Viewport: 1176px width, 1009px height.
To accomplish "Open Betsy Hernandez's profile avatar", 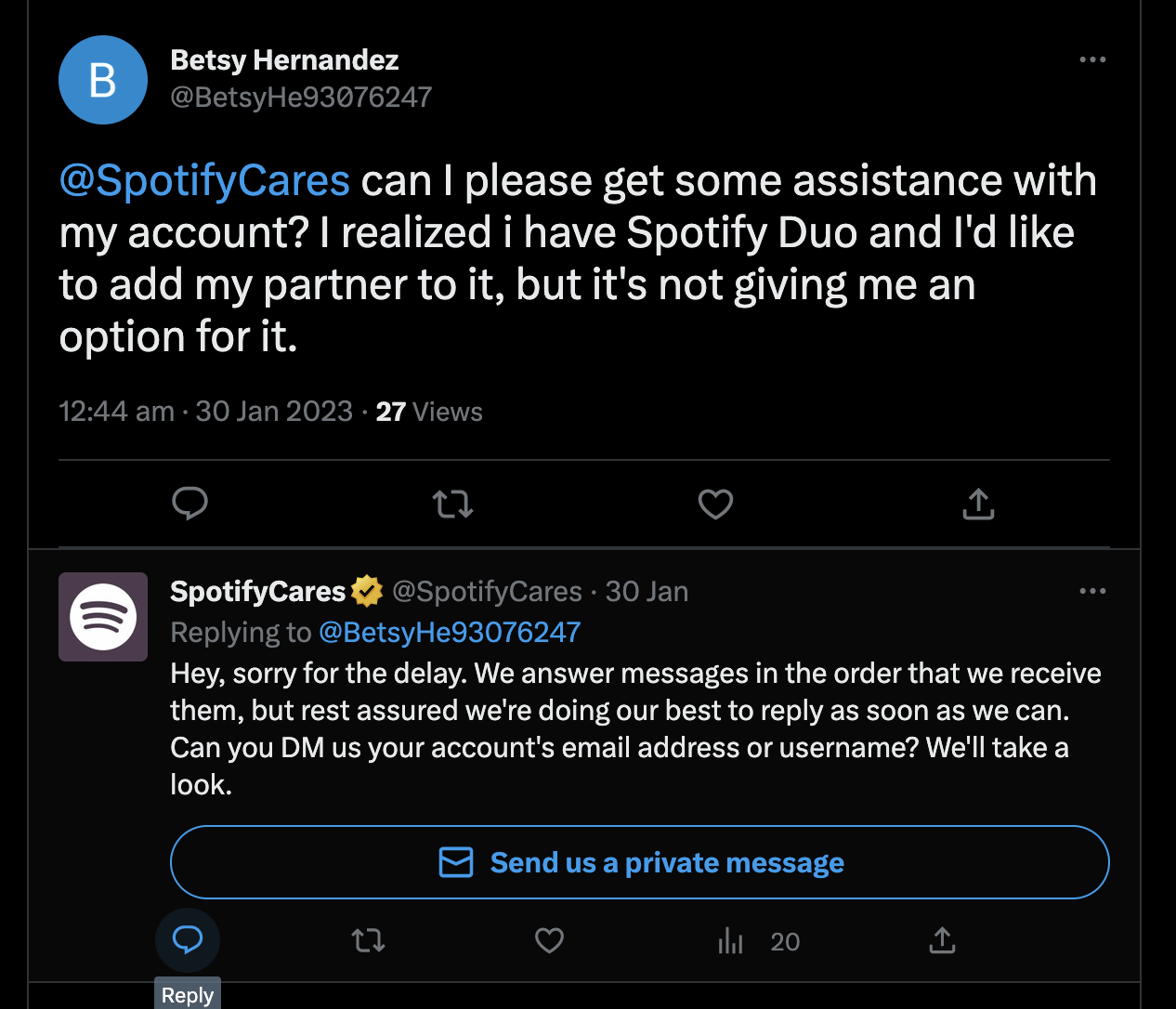I will (103, 80).
